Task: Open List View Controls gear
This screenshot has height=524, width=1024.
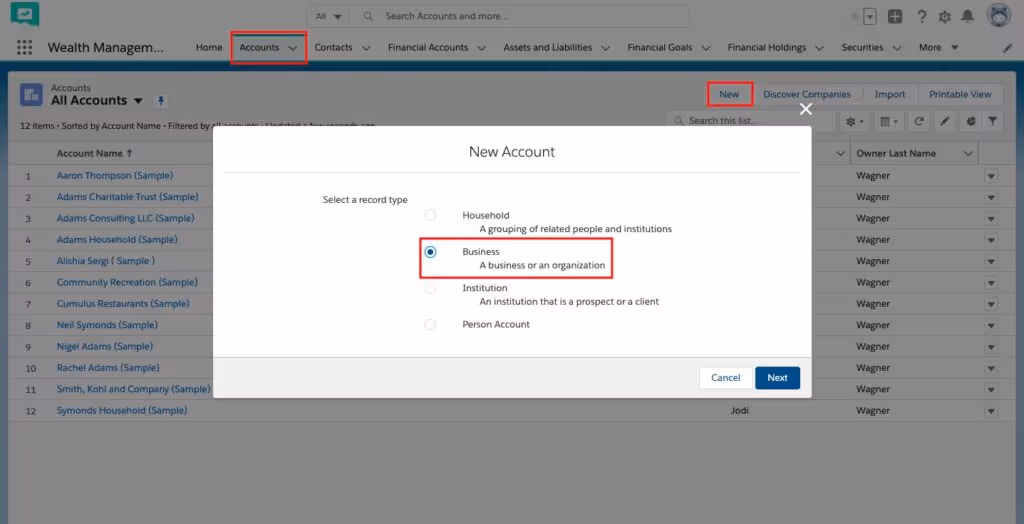Action: (855, 122)
